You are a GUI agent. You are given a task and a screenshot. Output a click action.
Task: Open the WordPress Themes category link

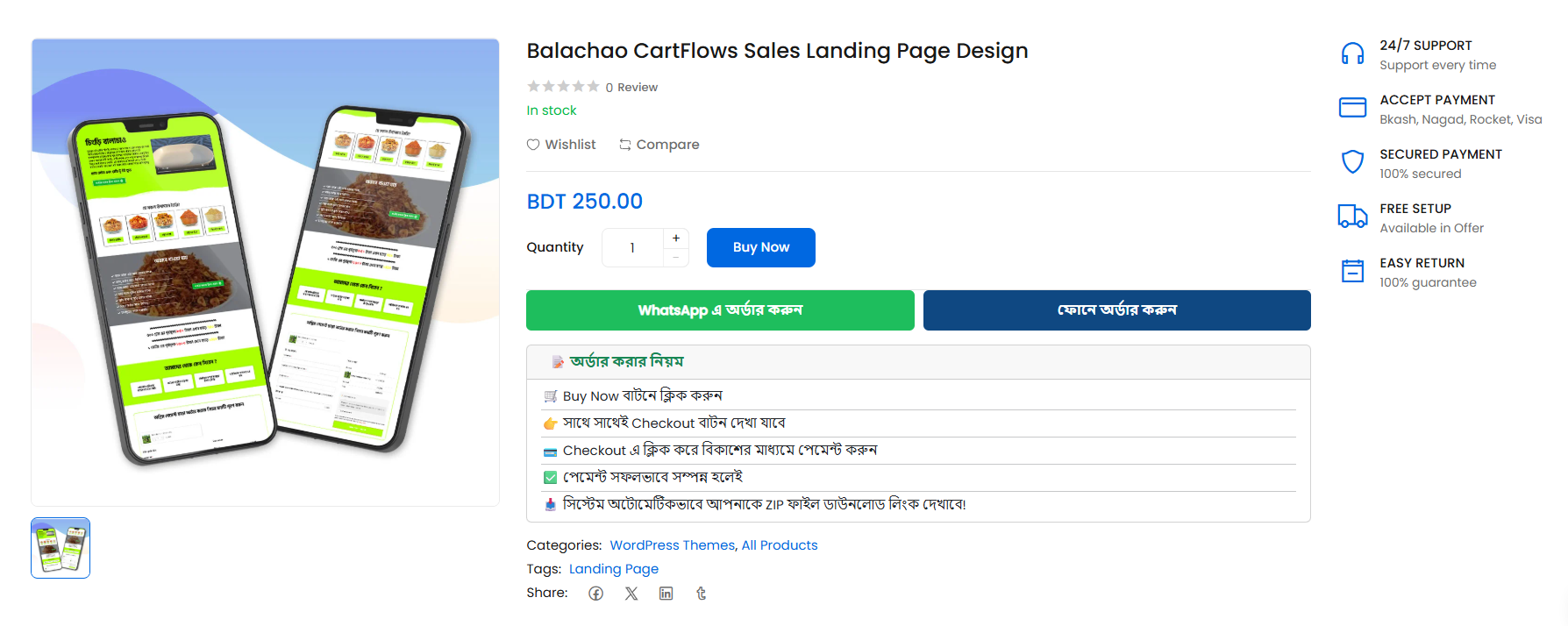(672, 545)
